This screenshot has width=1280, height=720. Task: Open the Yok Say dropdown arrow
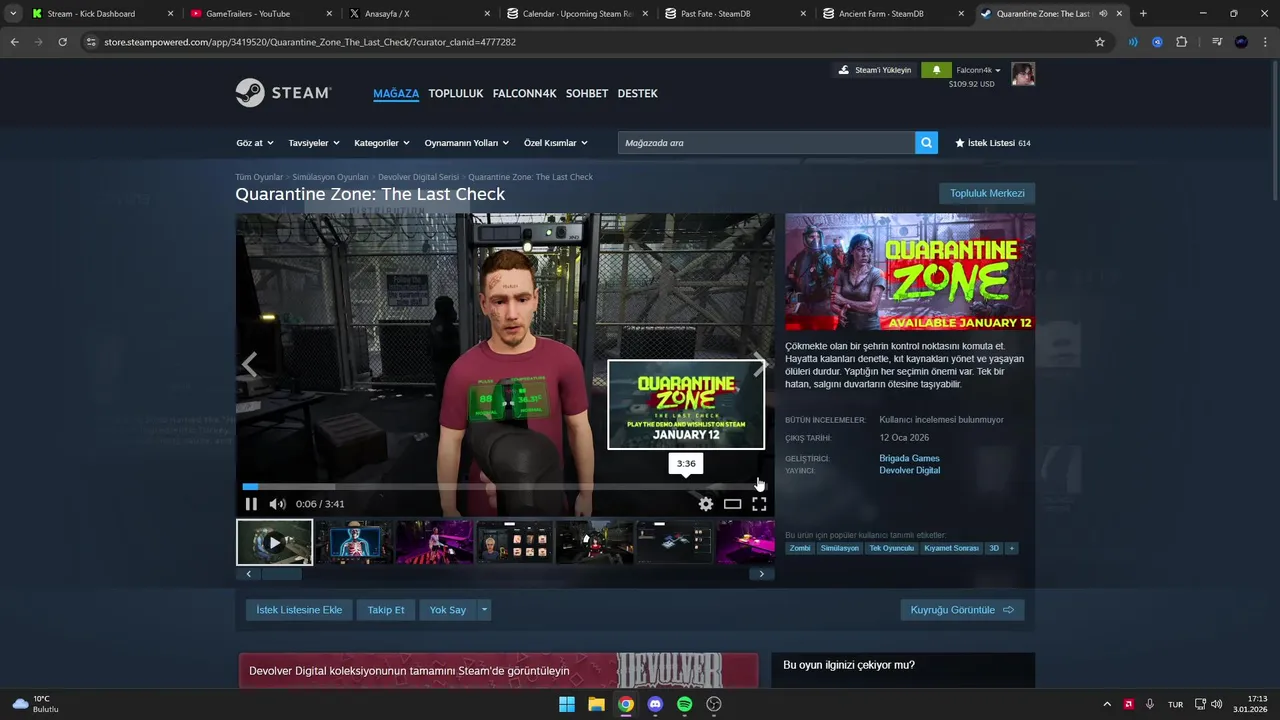click(484, 610)
